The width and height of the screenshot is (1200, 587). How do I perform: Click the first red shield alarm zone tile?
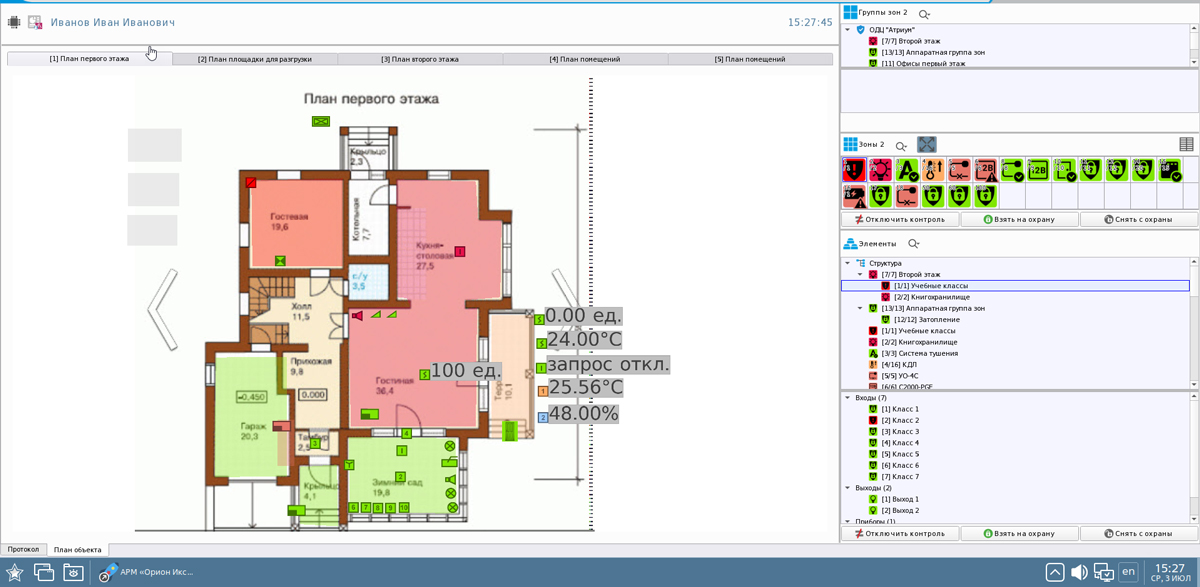click(x=853, y=170)
